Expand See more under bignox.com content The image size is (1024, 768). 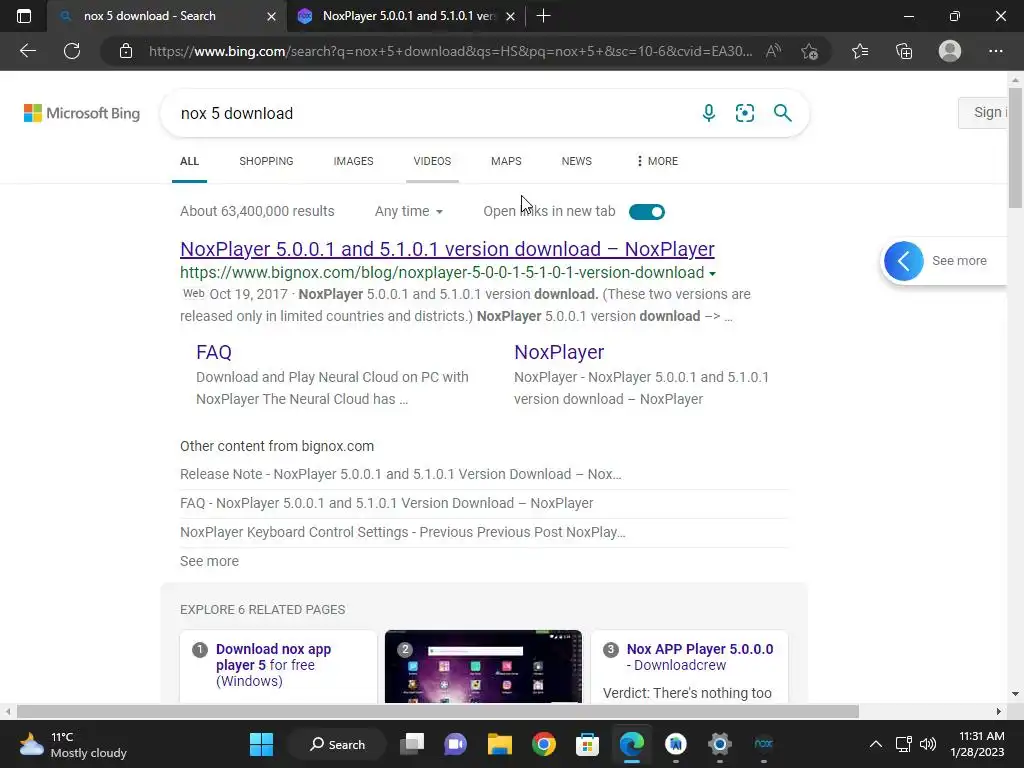pos(209,561)
